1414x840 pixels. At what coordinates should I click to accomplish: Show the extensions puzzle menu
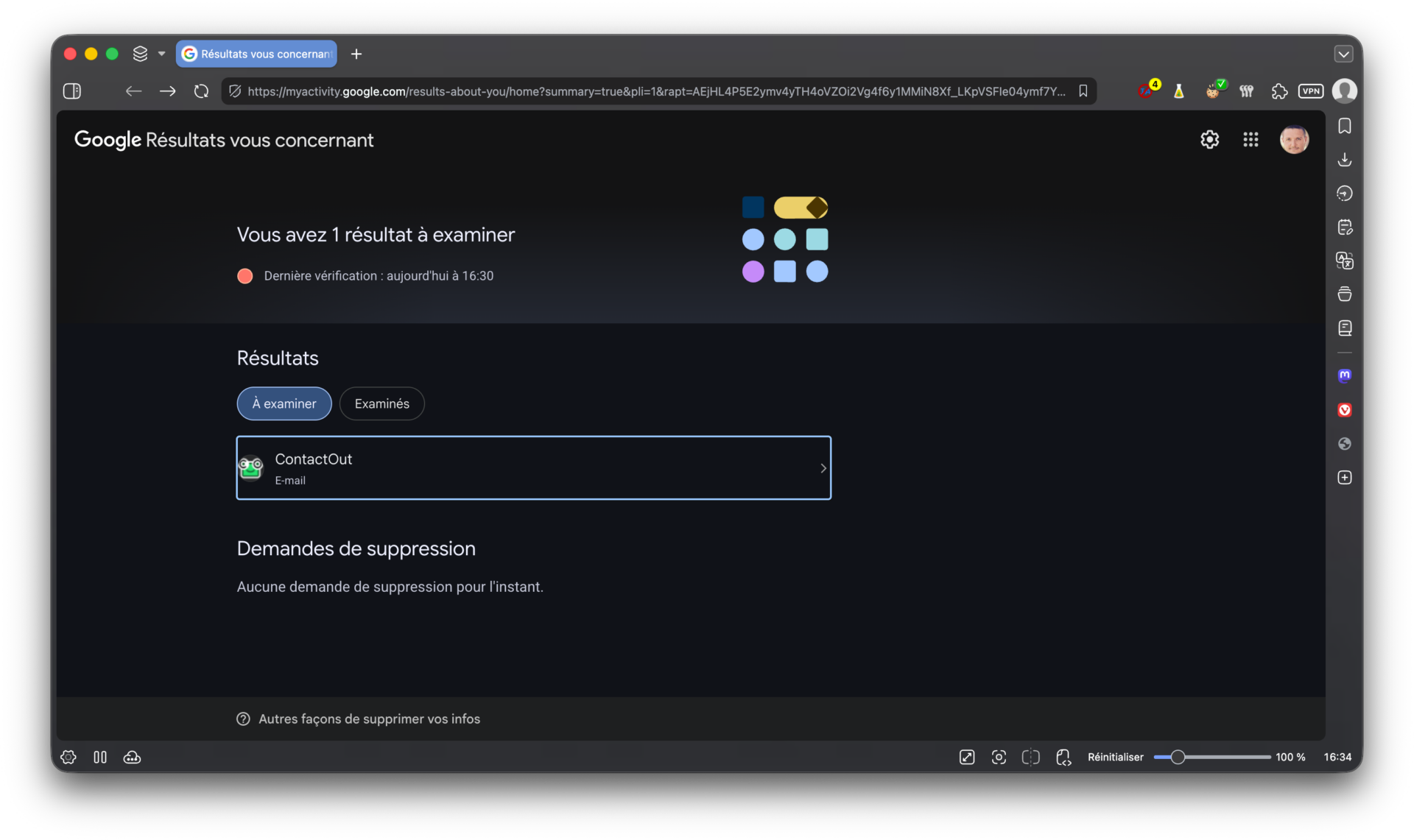pyautogui.click(x=1279, y=91)
